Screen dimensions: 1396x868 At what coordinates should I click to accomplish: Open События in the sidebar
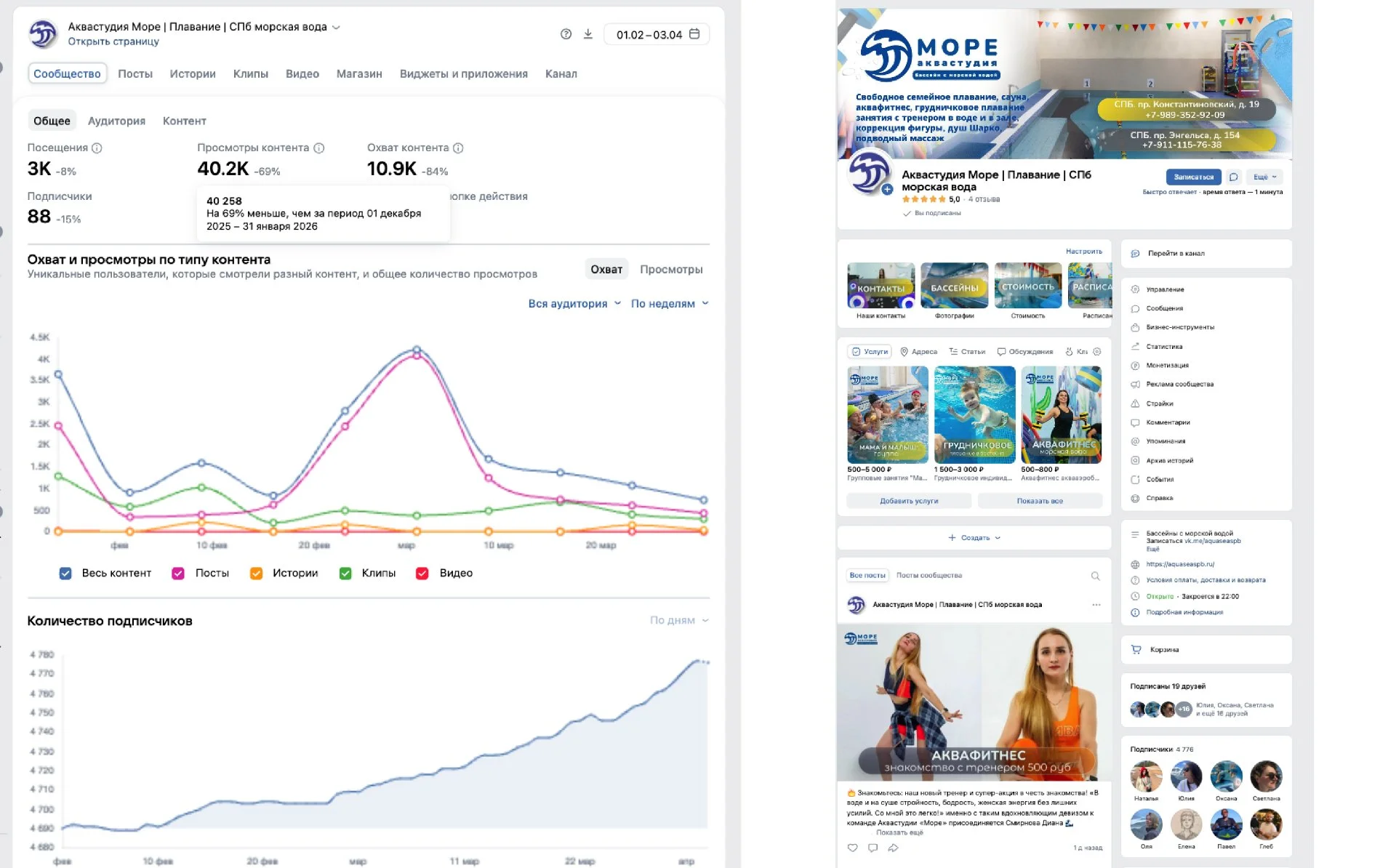(1160, 480)
